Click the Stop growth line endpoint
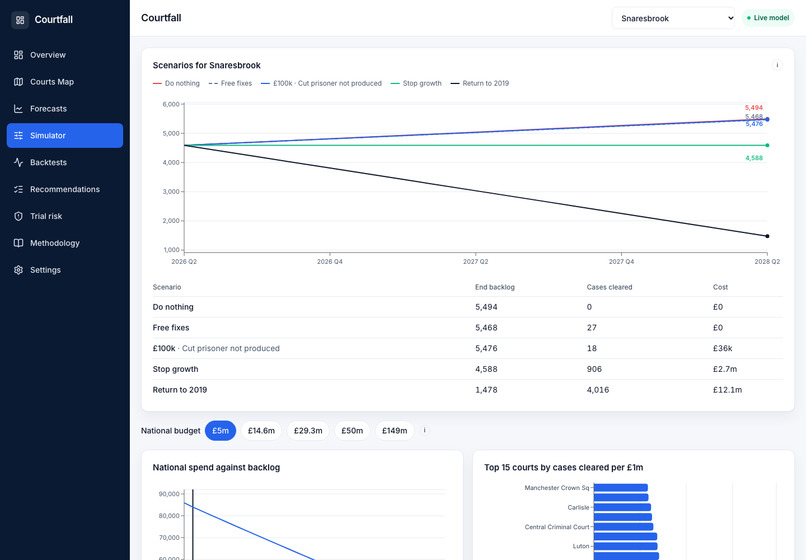 point(767,146)
